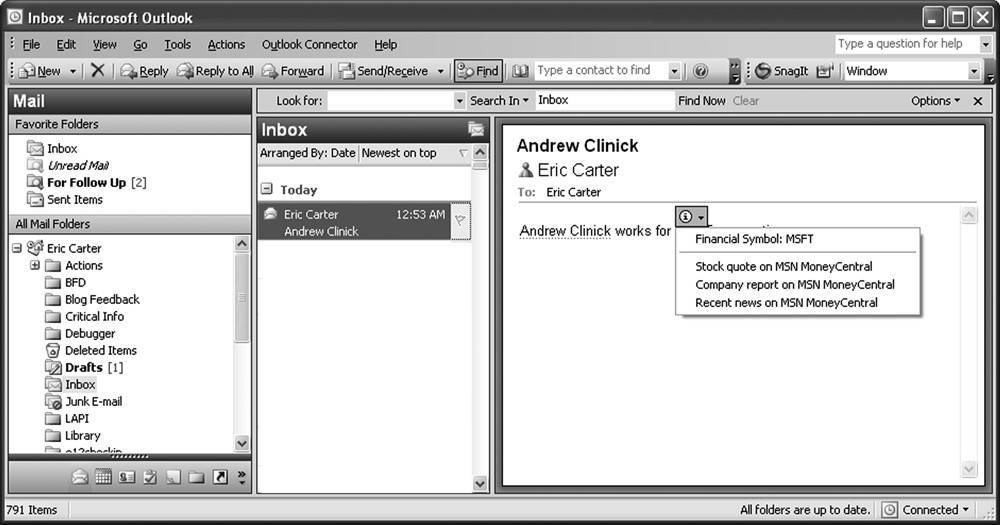This screenshot has height=525, width=1000.
Task: Collapse the Today group
Action: coord(267,189)
